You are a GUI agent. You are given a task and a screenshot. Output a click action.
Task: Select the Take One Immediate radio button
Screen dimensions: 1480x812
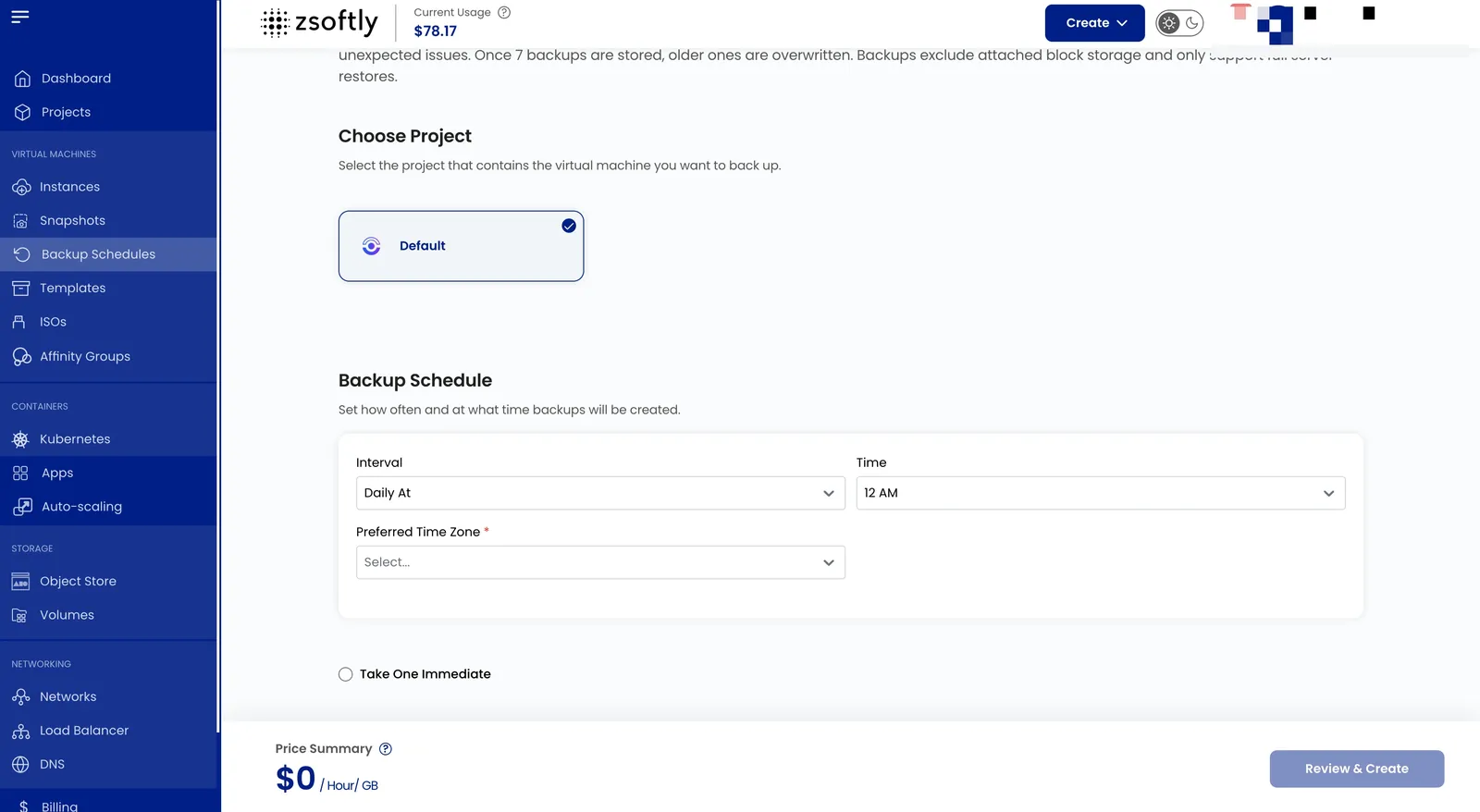click(345, 674)
